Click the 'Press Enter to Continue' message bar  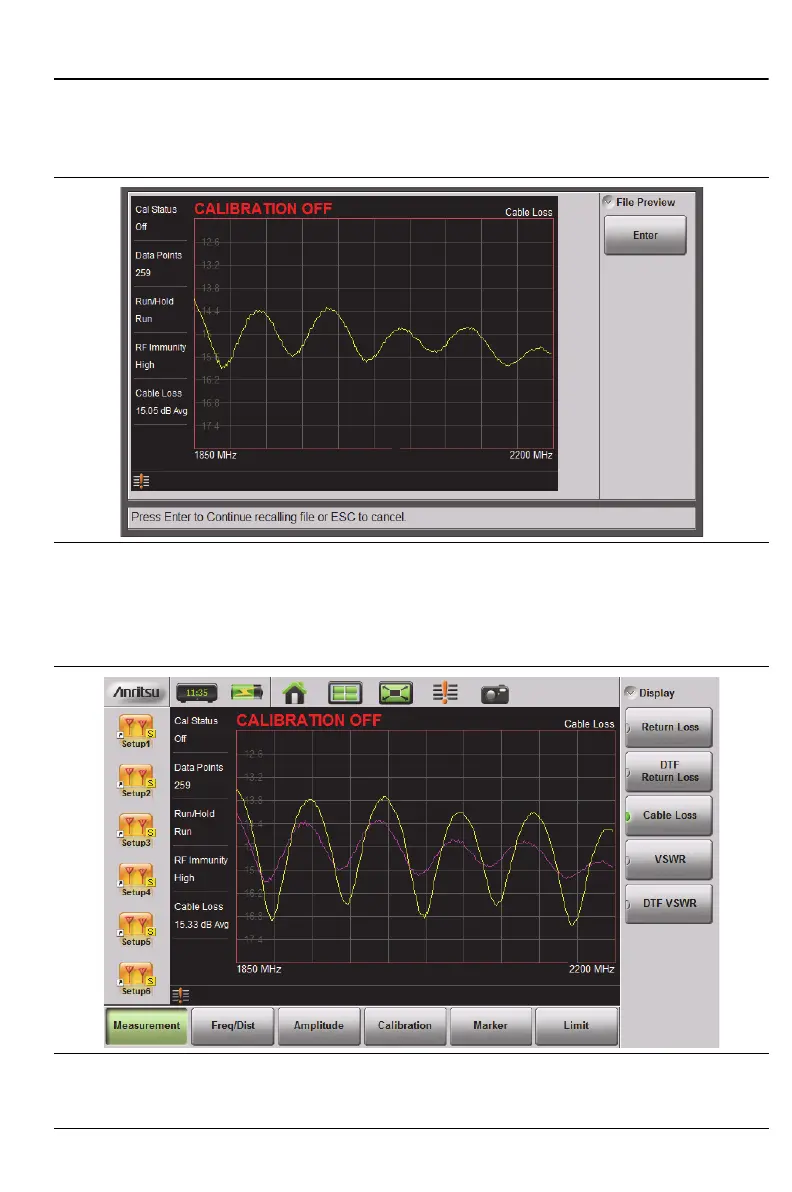tap(411, 517)
